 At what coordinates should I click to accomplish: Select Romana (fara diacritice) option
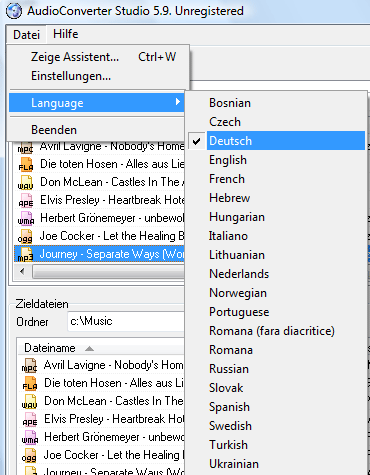point(277,331)
